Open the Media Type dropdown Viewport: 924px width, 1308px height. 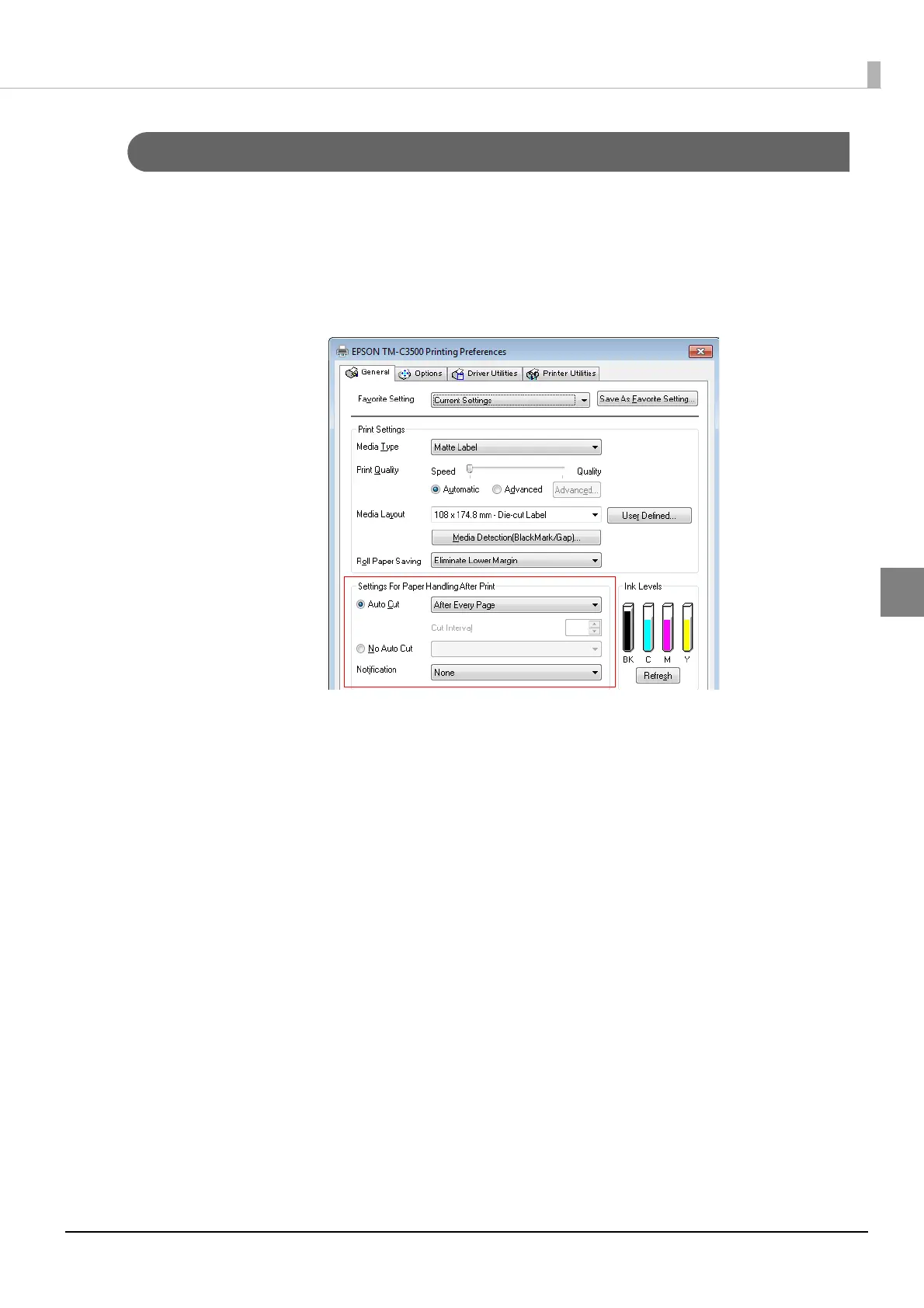[x=516, y=447]
